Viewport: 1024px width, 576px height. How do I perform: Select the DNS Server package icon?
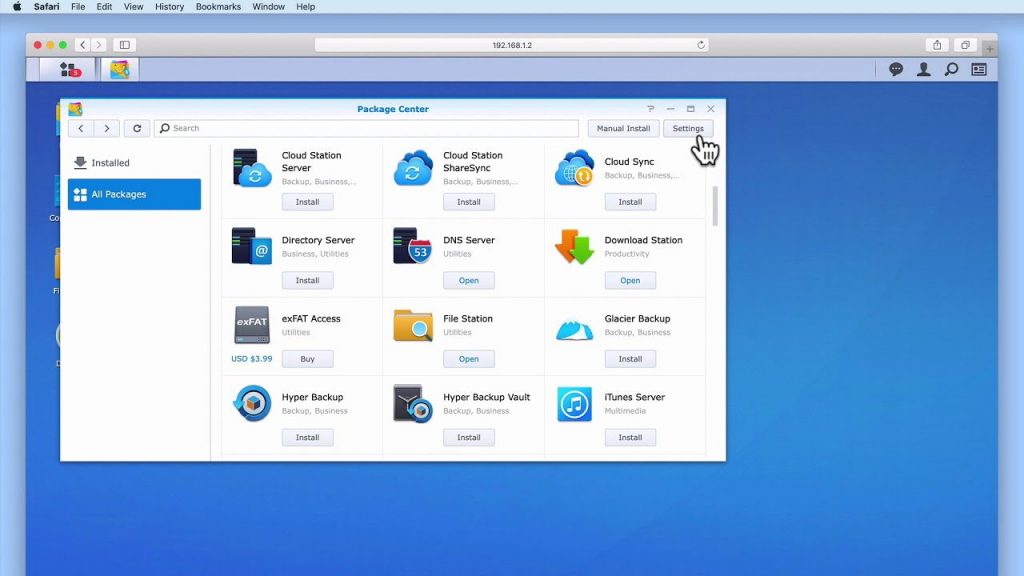[413, 246]
